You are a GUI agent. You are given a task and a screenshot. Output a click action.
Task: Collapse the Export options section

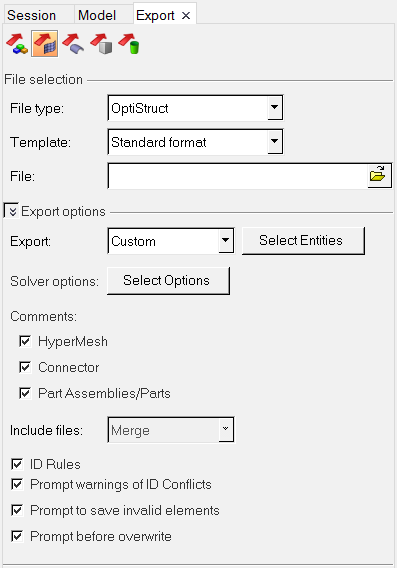click(x=12, y=211)
